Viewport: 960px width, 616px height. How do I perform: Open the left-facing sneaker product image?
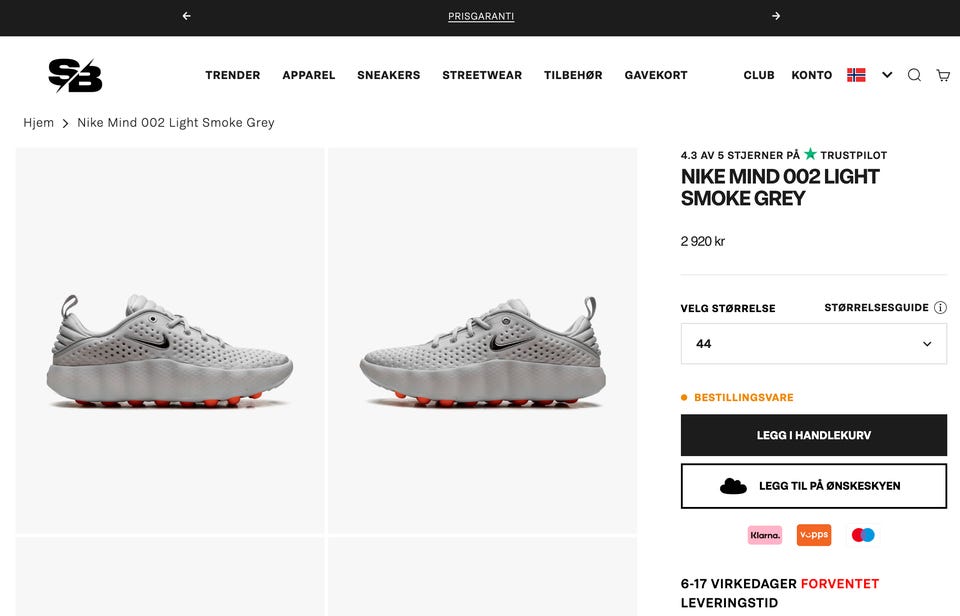pyautogui.click(x=482, y=340)
